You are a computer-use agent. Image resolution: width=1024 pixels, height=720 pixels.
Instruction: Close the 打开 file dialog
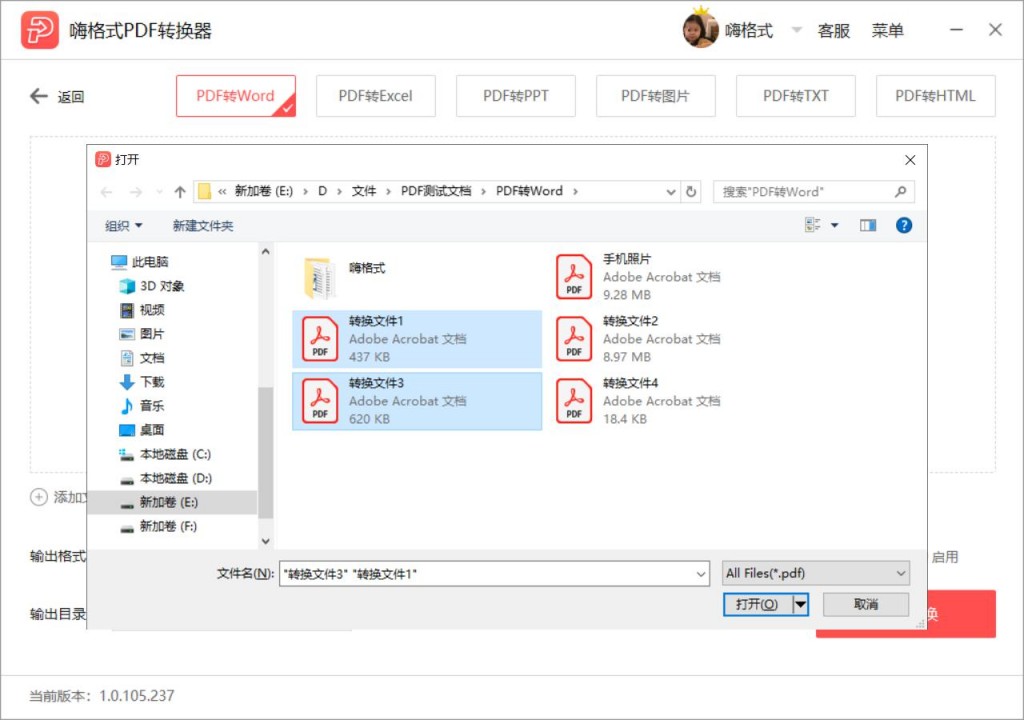(x=910, y=160)
